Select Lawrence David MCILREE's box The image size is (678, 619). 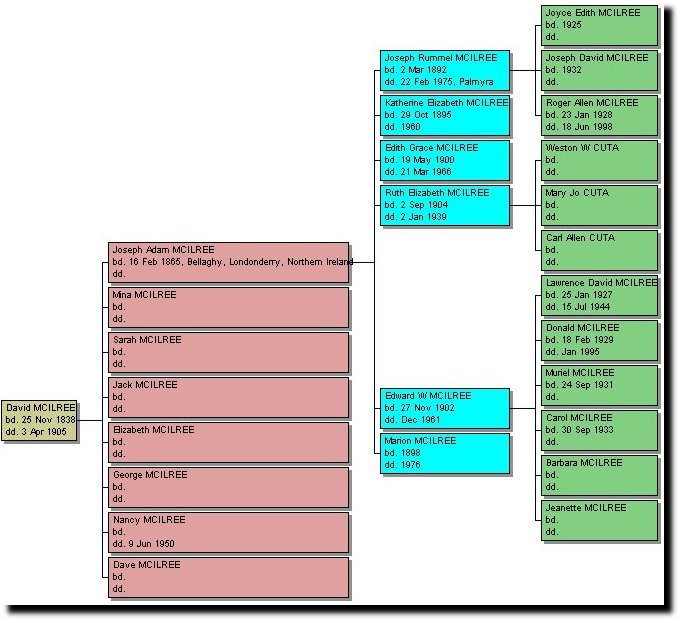coord(599,295)
